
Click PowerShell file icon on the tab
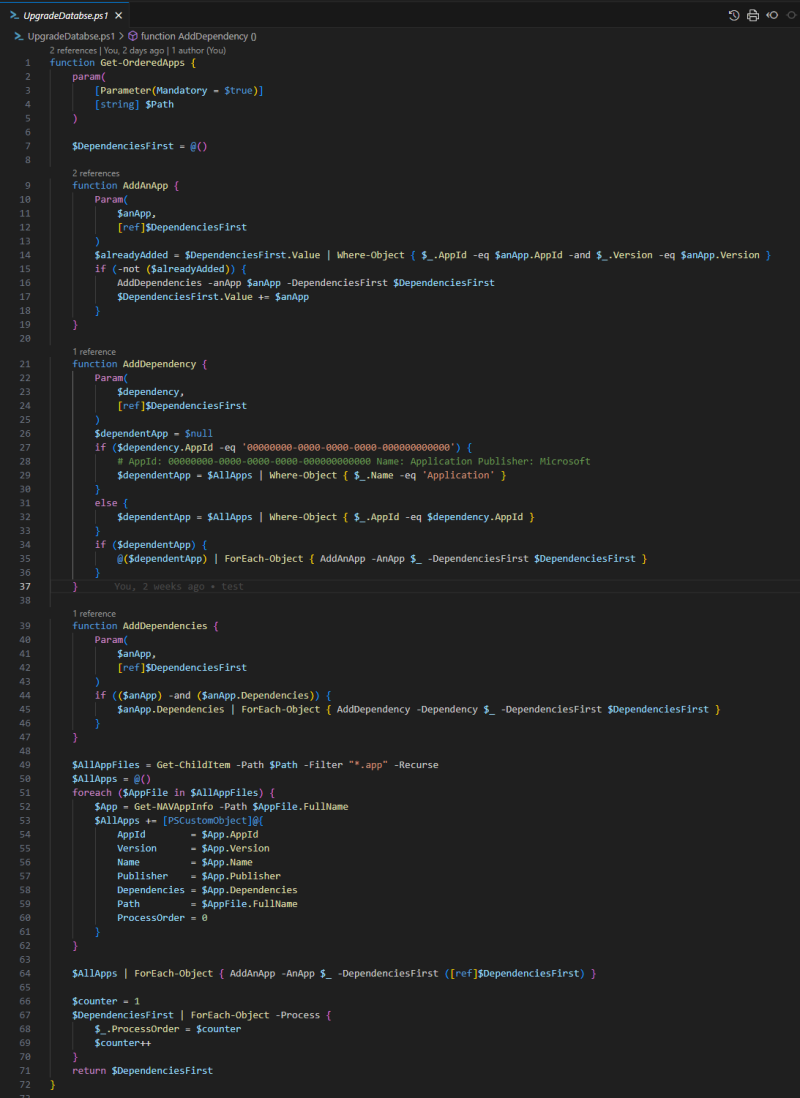(x=15, y=16)
